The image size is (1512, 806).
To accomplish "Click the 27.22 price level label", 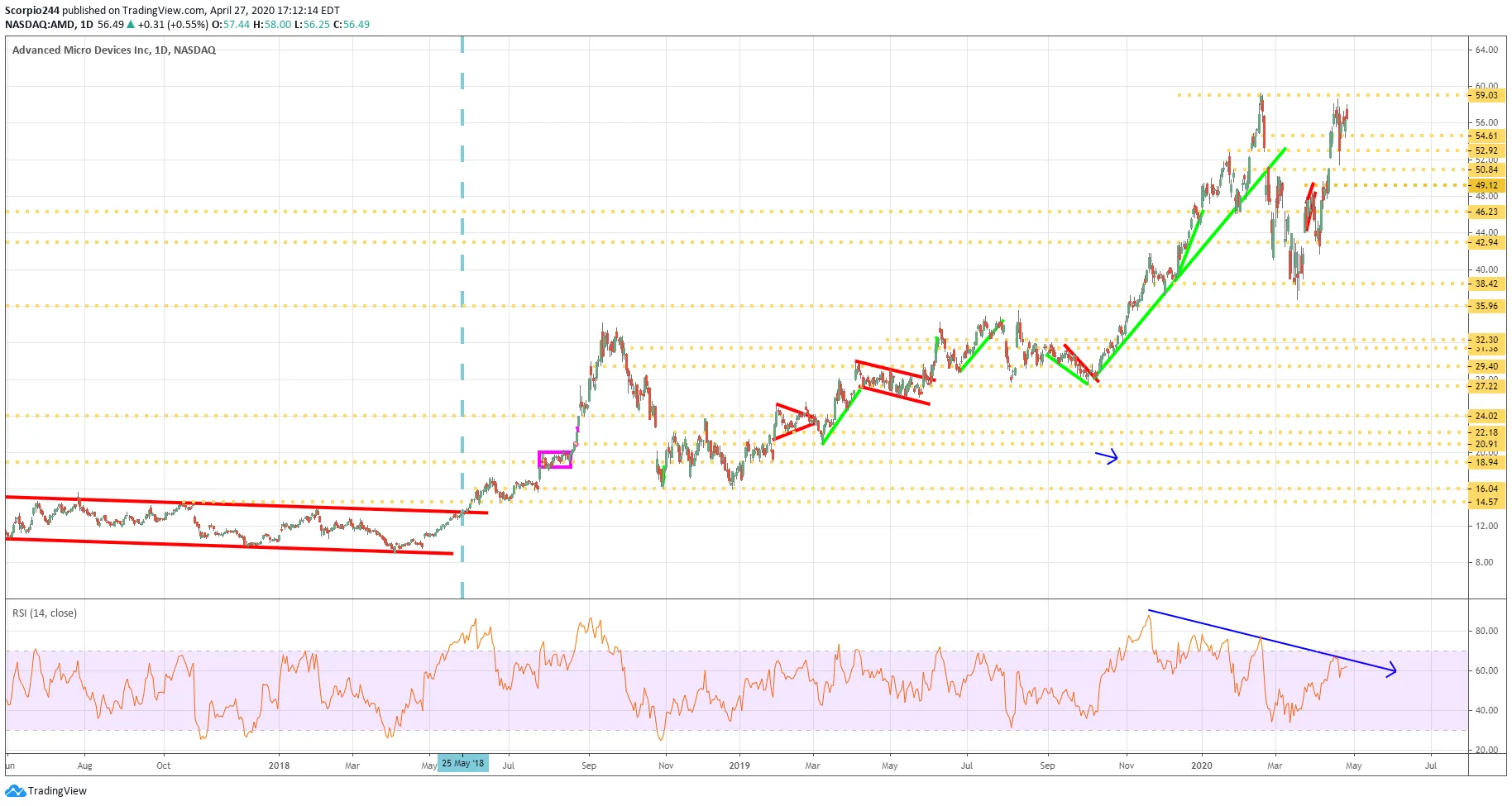I will coord(1486,386).
